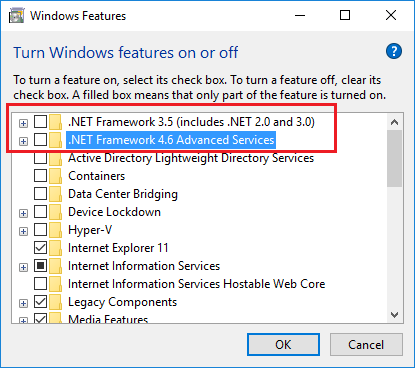The width and height of the screenshot is (415, 368).
Task: Uncheck the Internet Explorer 11 checkbox
Action: [x=40, y=248]
